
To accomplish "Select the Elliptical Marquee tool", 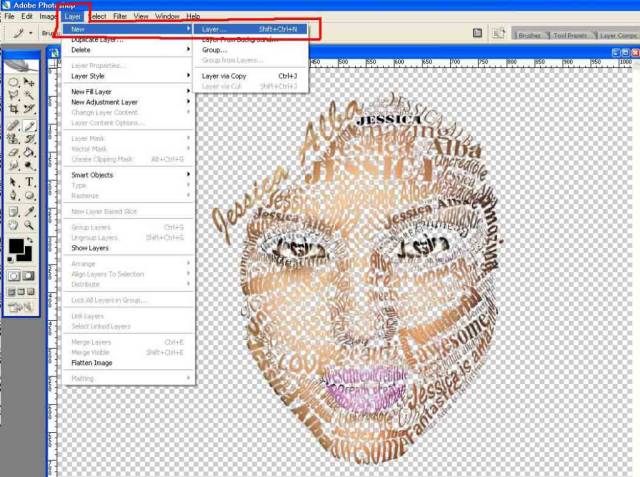I will 14,82.
